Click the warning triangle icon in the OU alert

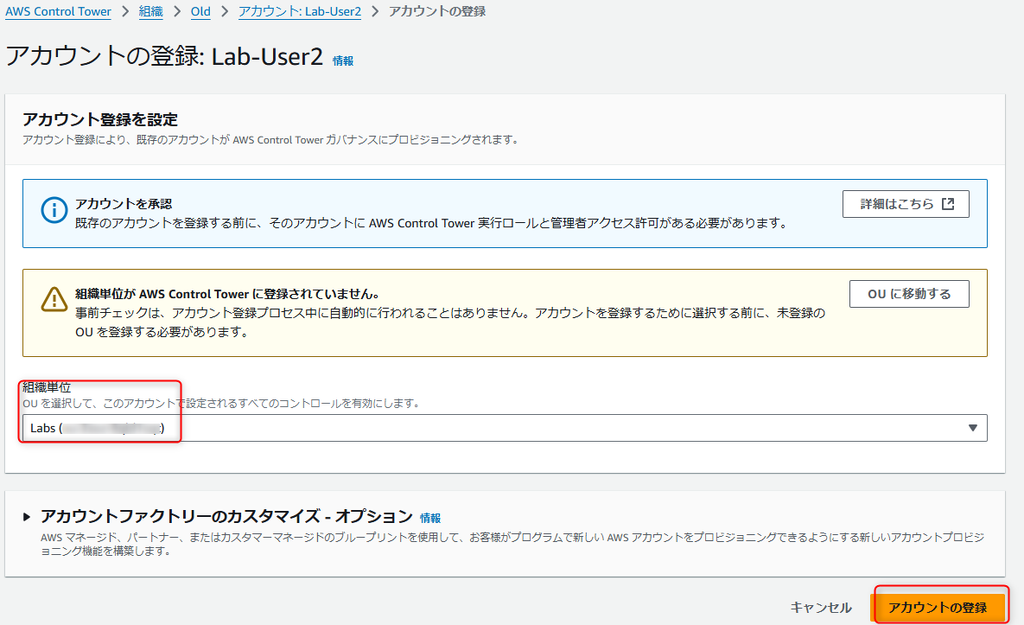point(54,300)
